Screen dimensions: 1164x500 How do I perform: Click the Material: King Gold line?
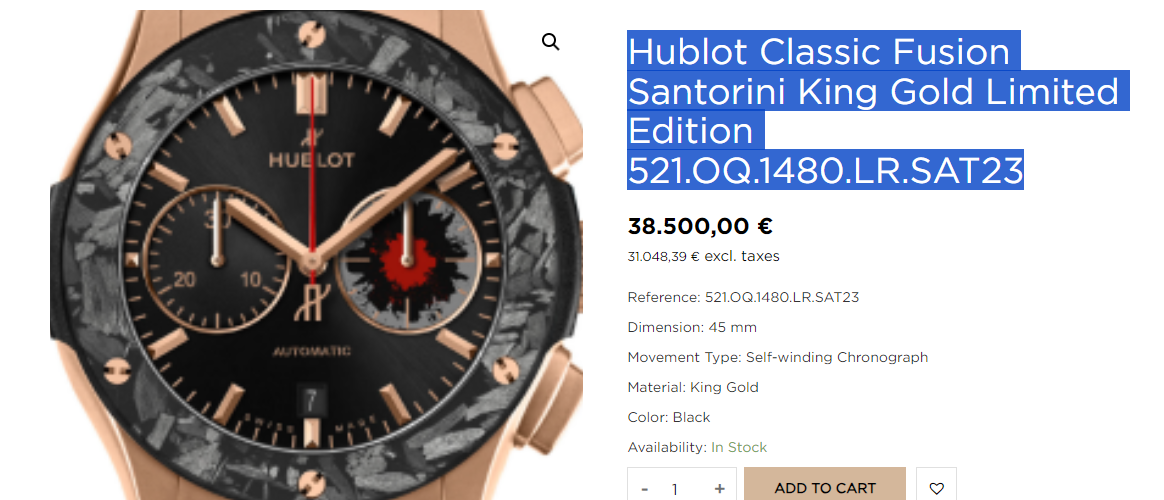pos(693,387)
